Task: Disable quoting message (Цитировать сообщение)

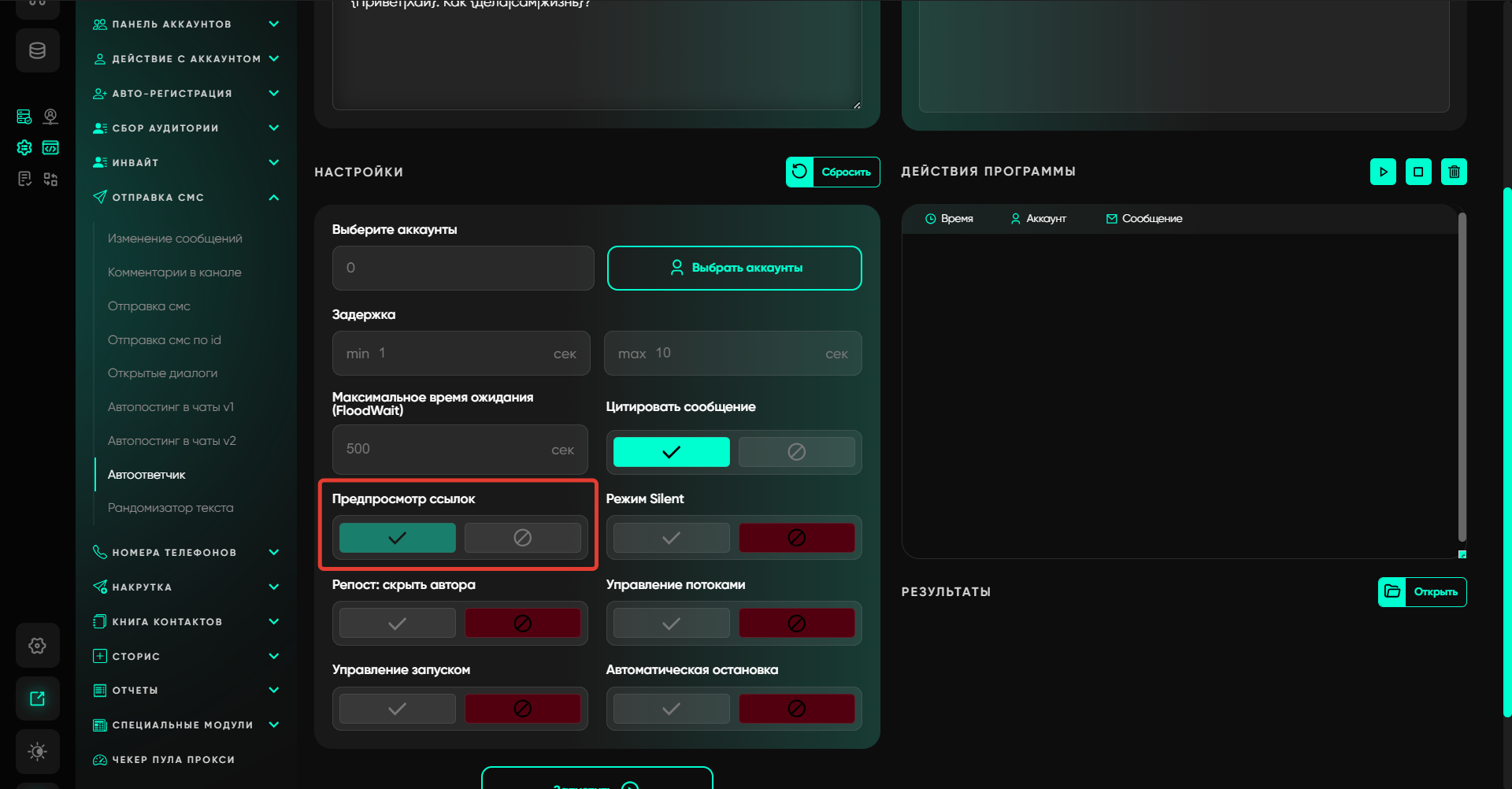Action: [x=796, y=452]
